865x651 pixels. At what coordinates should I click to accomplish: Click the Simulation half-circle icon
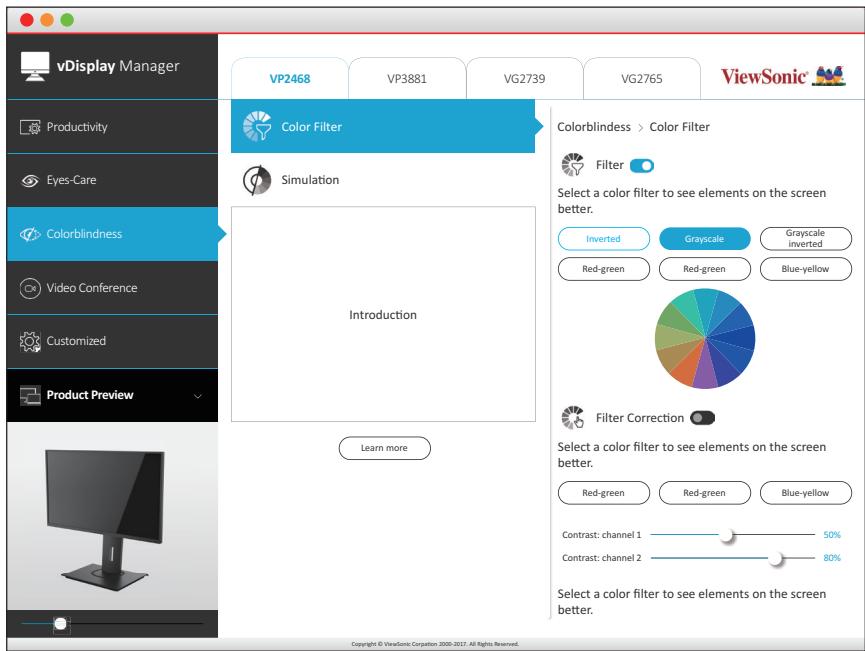pos(257,180)
